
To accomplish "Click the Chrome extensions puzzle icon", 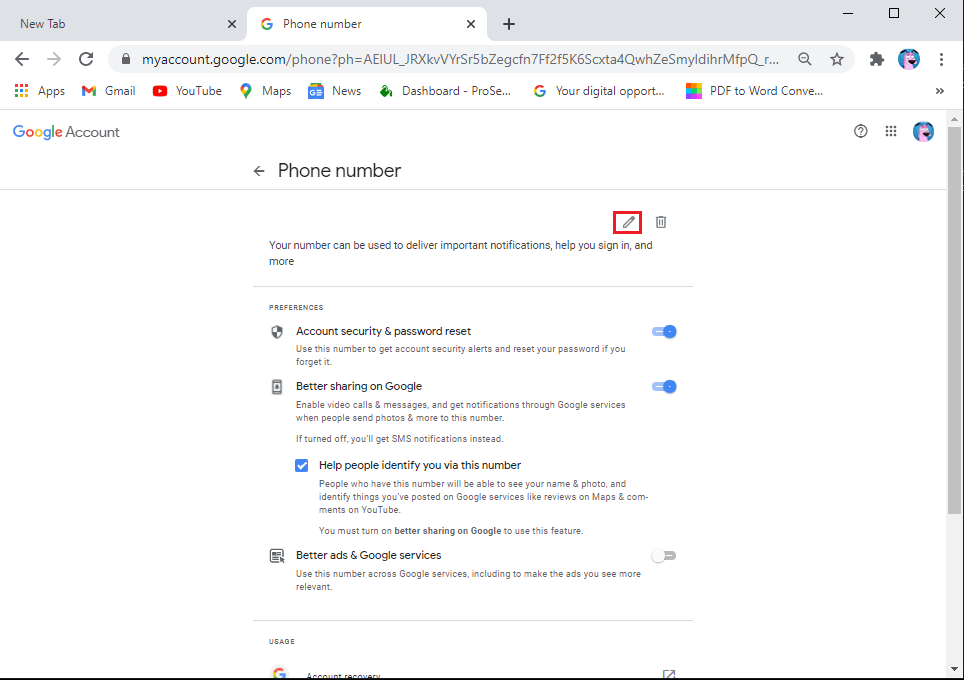I will tap(875, 59).
